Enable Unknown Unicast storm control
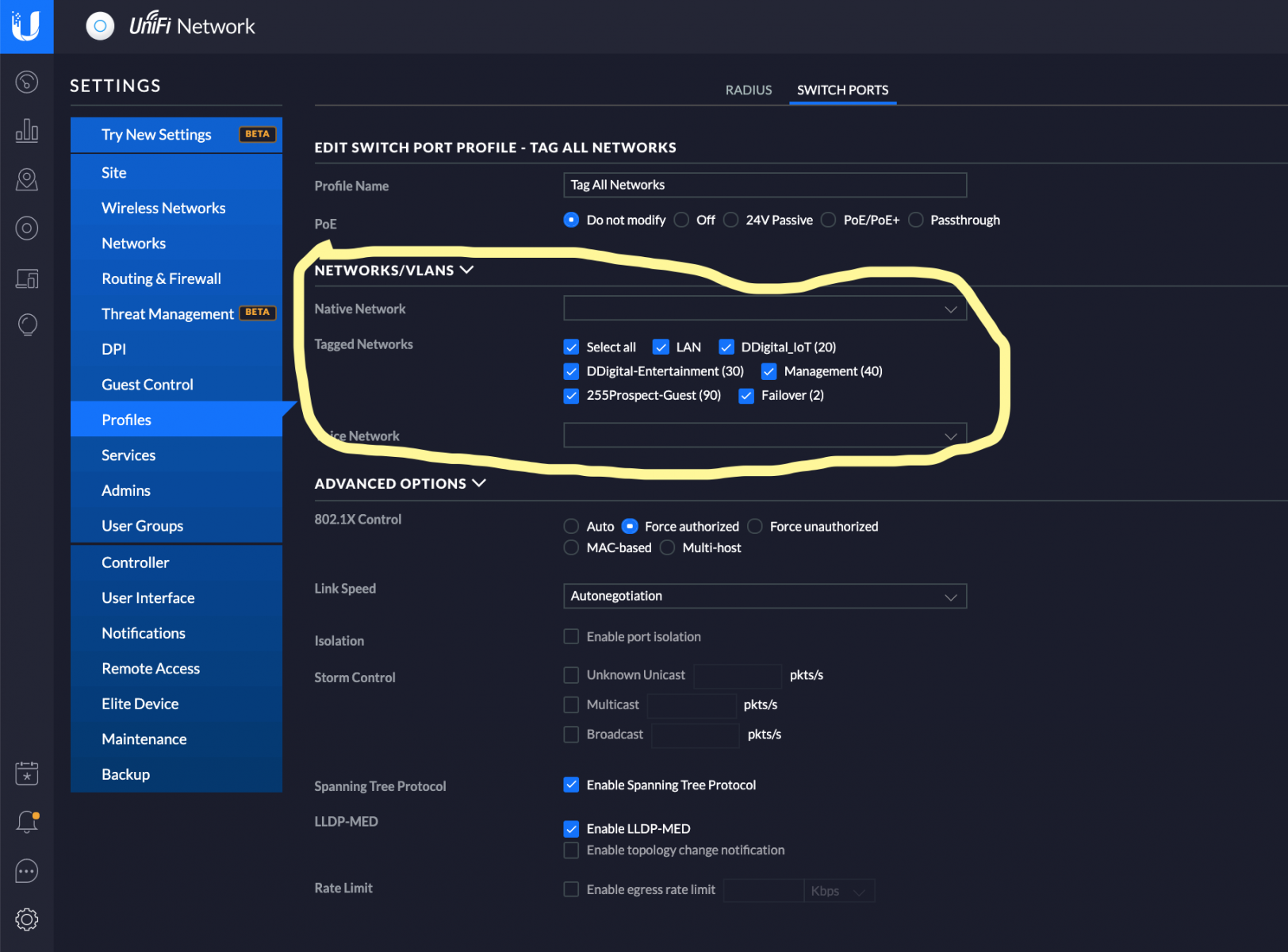 (571, 675)
